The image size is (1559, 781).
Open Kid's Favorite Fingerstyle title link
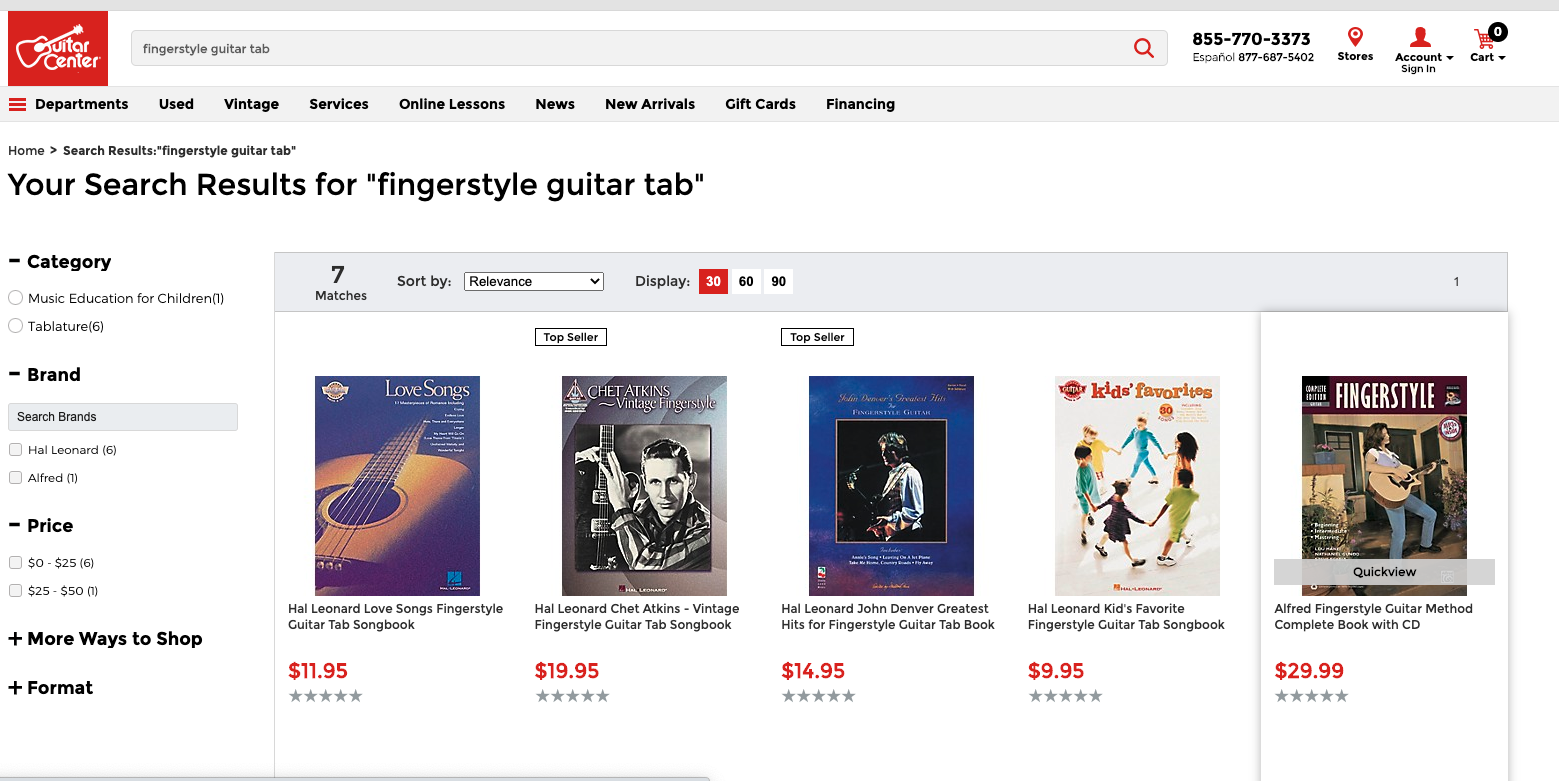click(x=1126, y=617)
